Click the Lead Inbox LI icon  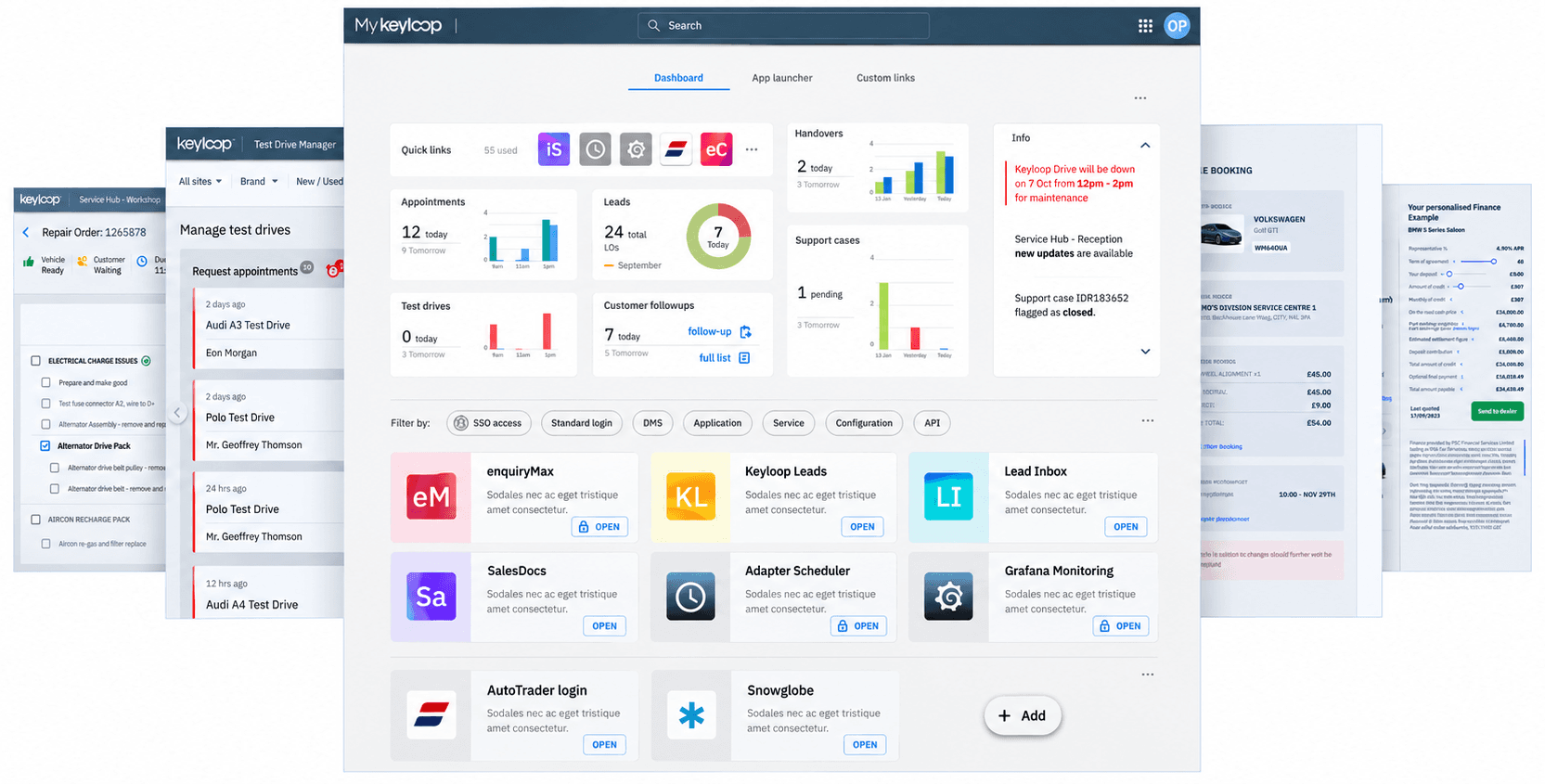[x=948, y=497]
